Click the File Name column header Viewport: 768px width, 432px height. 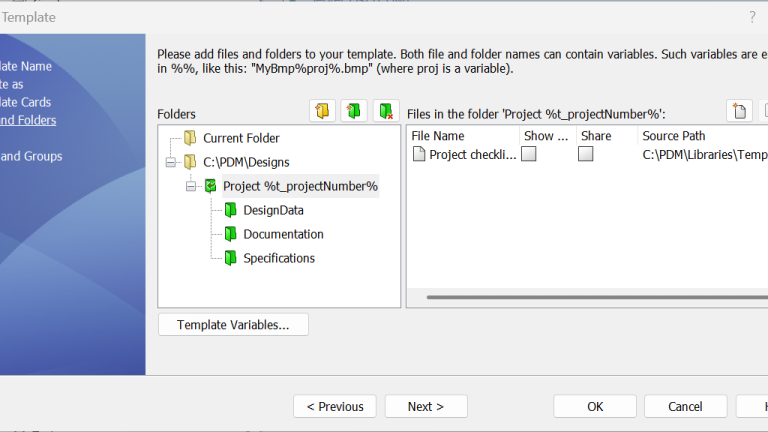tap(463, 136)
